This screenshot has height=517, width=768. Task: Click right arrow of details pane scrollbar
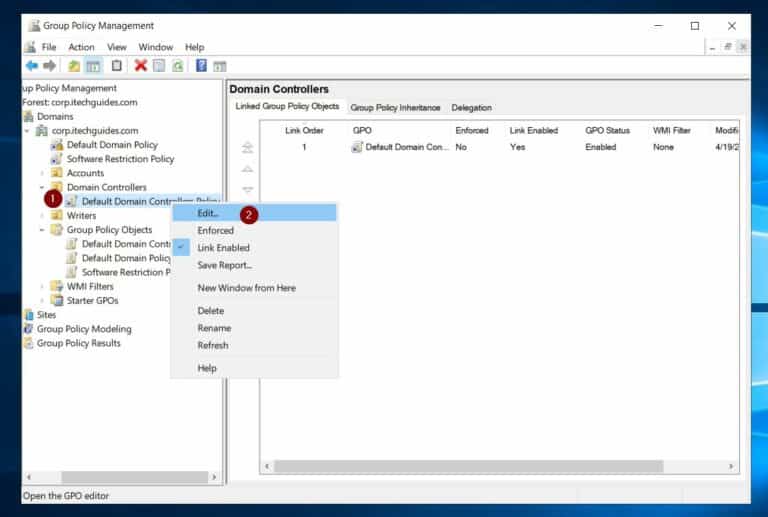(x=731, y=466)
